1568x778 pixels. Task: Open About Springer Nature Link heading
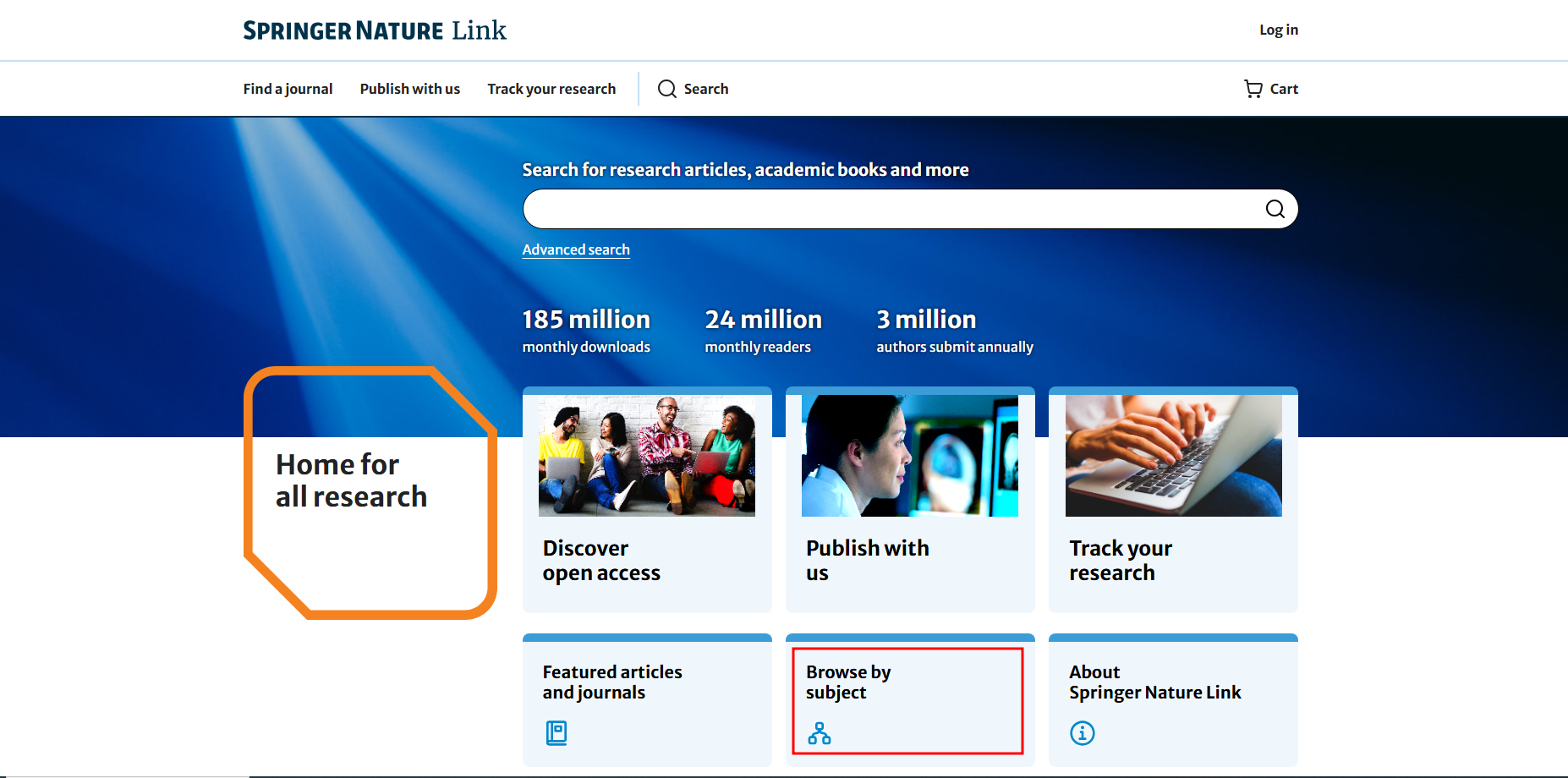(x=1154, y=682)
